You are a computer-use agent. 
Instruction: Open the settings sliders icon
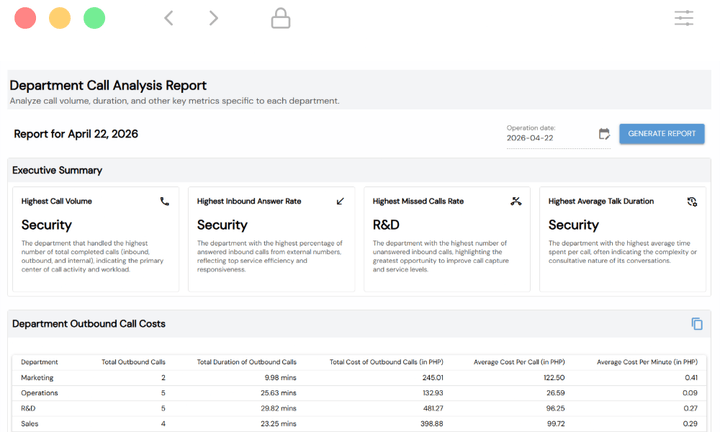684,18
